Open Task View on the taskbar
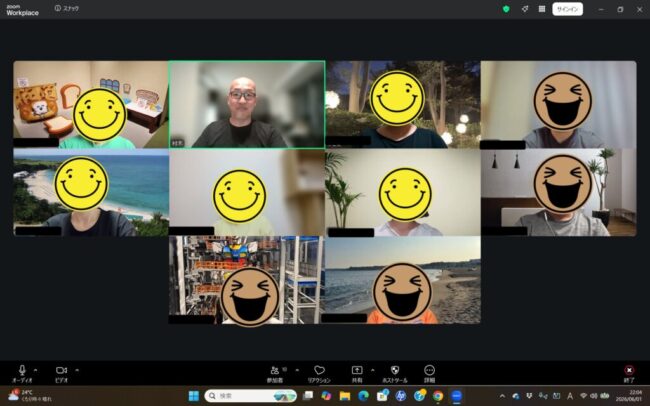The height and width of the screenshot is (406, 650). pyautogui.click(x=308, y=396)
